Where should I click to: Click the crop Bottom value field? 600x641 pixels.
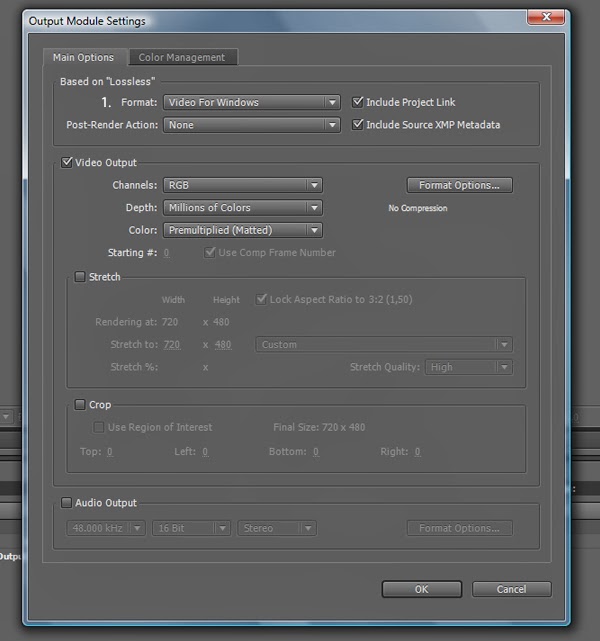click(x=316, y=452)
